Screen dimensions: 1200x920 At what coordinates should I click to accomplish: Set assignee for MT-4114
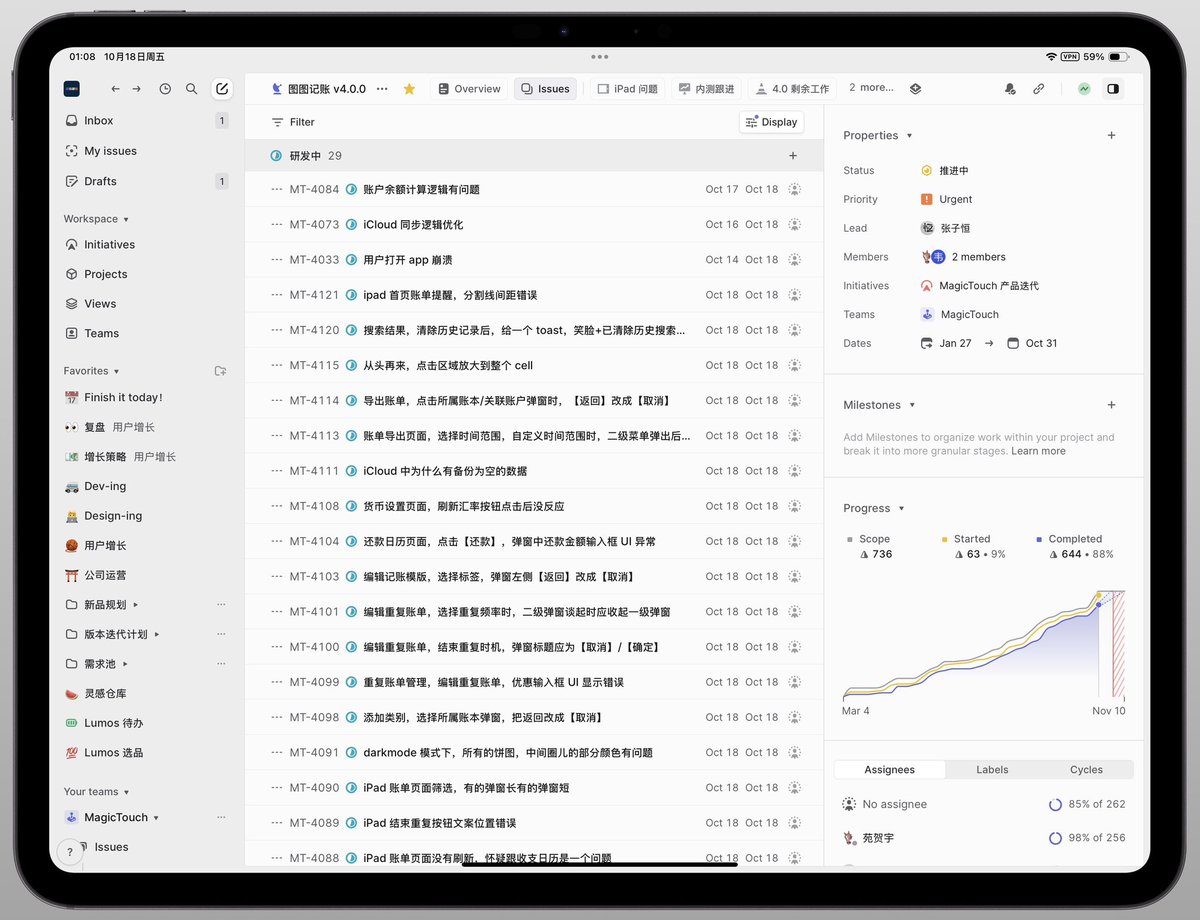pyautogui.click(x=794, y=400)
